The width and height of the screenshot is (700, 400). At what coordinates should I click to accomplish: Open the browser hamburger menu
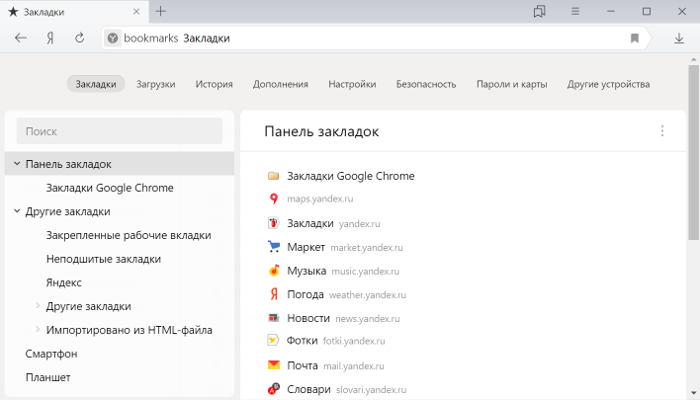[575, 11]
